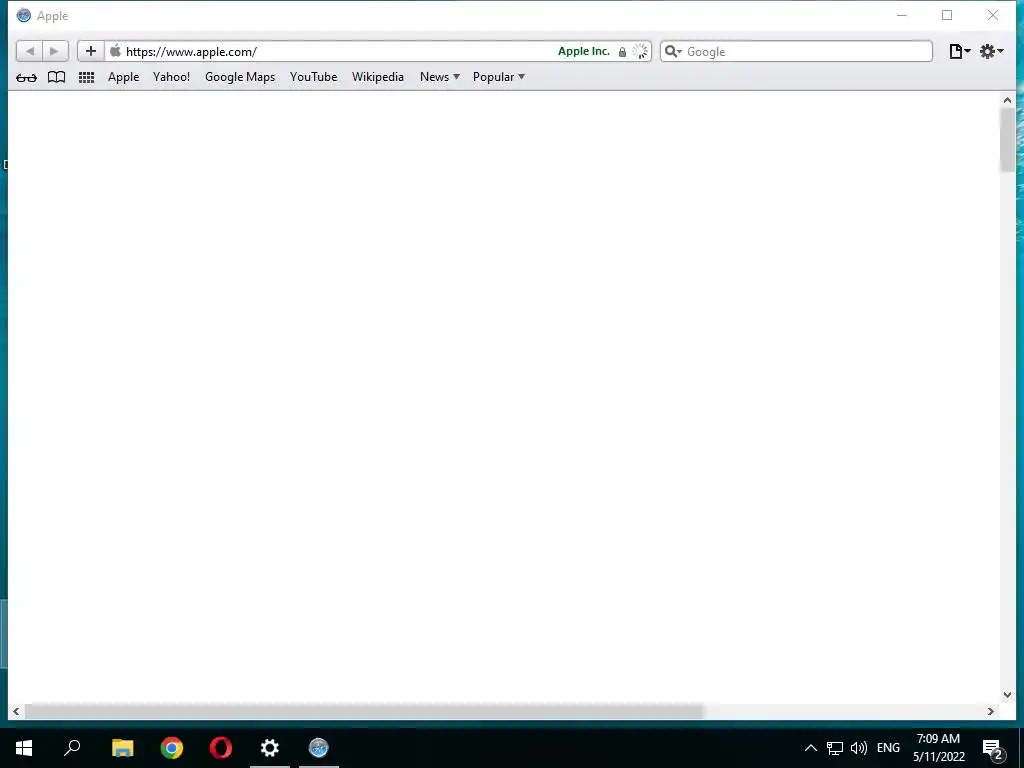Select Safari icon on the taskbar

319,748
